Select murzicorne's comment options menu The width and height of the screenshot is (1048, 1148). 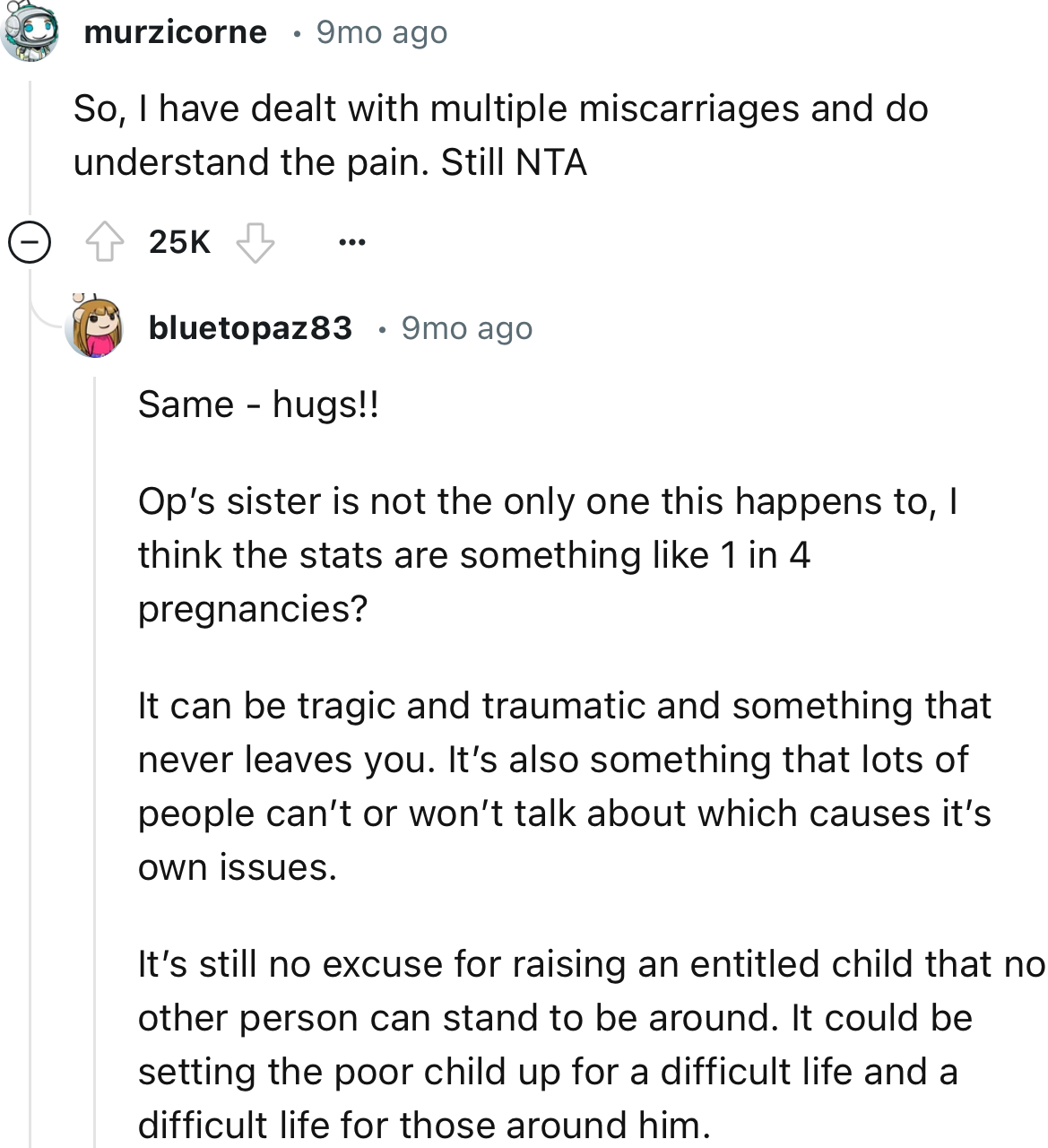(x=351, y=240)
